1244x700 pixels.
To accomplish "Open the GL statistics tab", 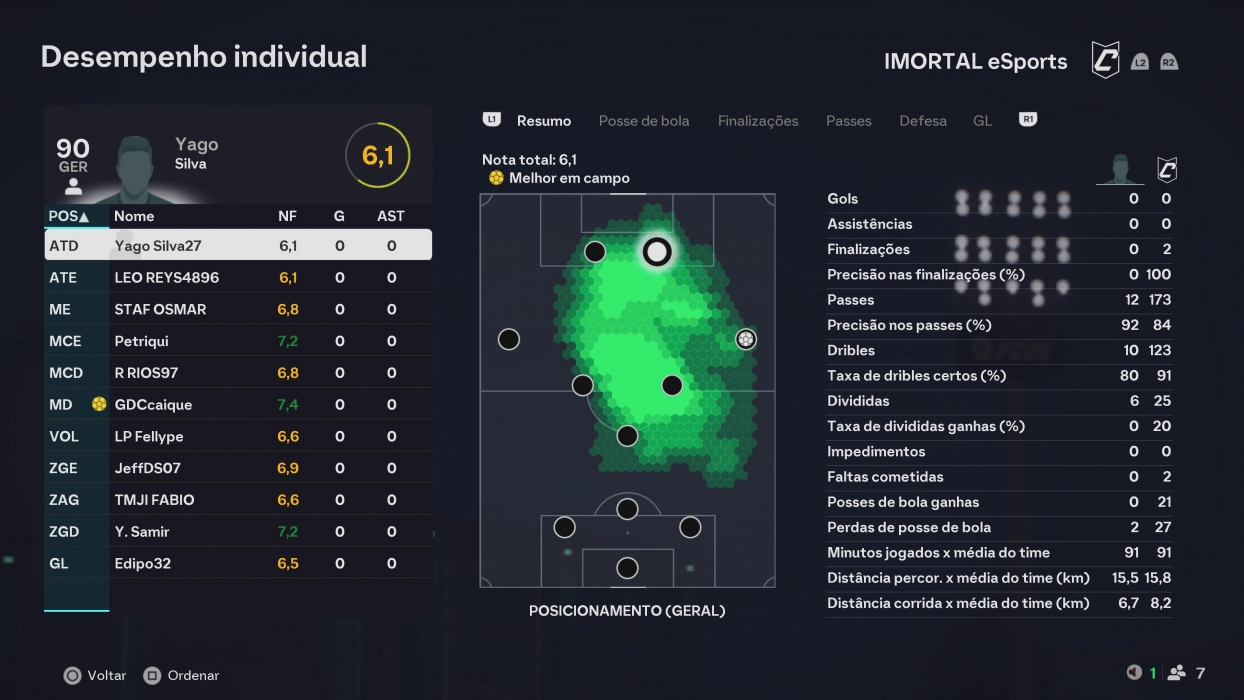I will click(982, 120).
